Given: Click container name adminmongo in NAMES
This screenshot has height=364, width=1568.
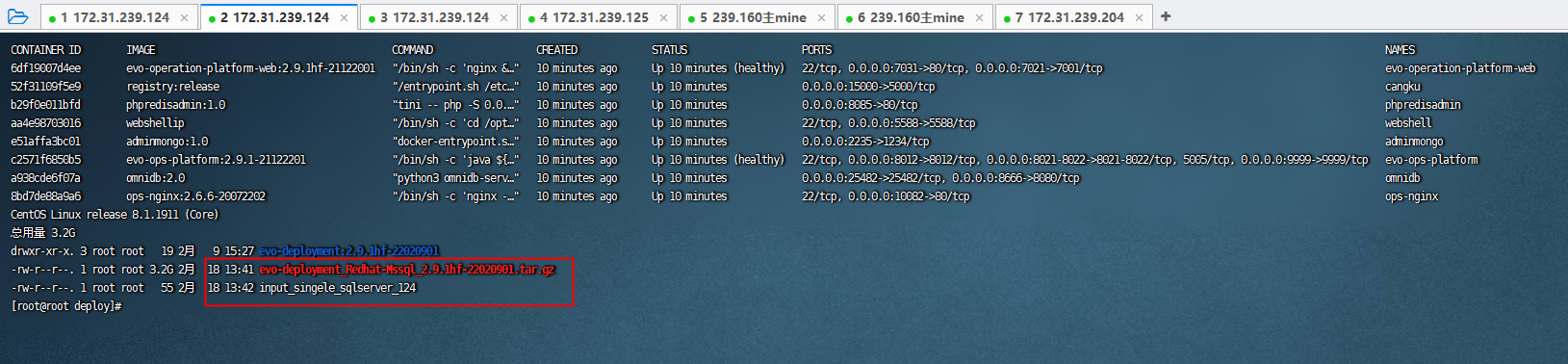Looking at the screenshot, I should (1415, 142).
